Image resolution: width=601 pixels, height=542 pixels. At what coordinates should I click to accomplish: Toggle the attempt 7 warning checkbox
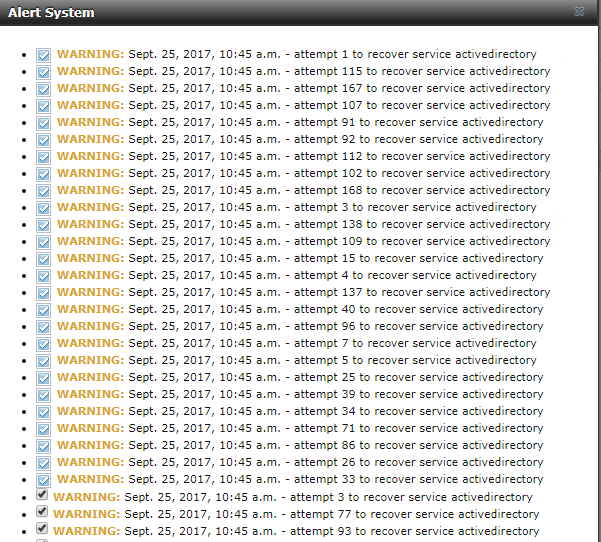click(43, 344)
